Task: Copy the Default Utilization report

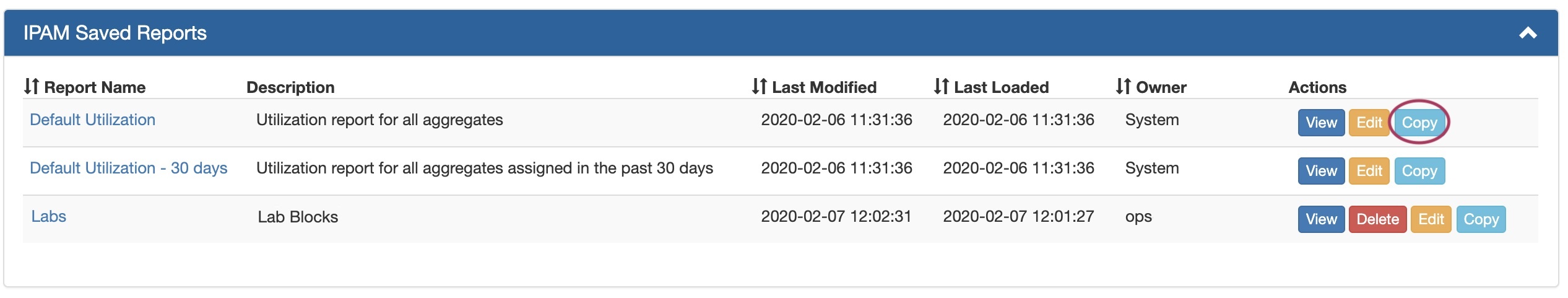Action: 1419,123
